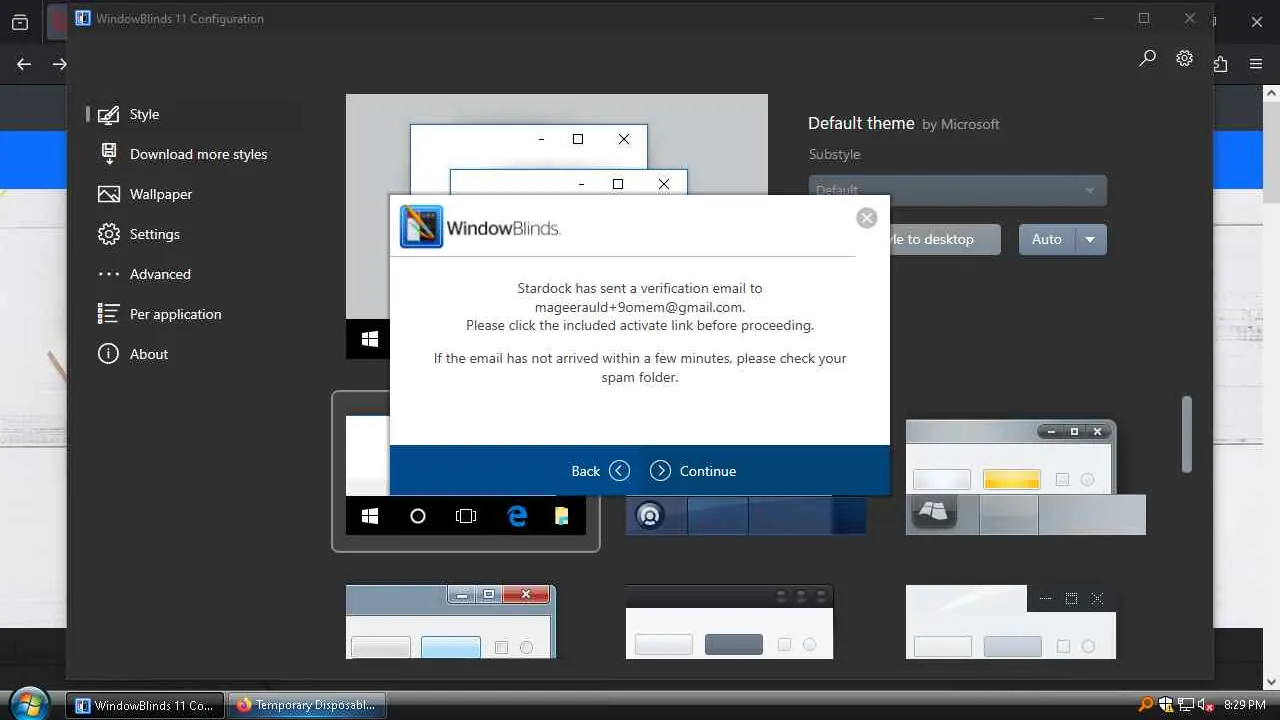Open the Per application list icon
1280x720 pixels.
(109, 314)
